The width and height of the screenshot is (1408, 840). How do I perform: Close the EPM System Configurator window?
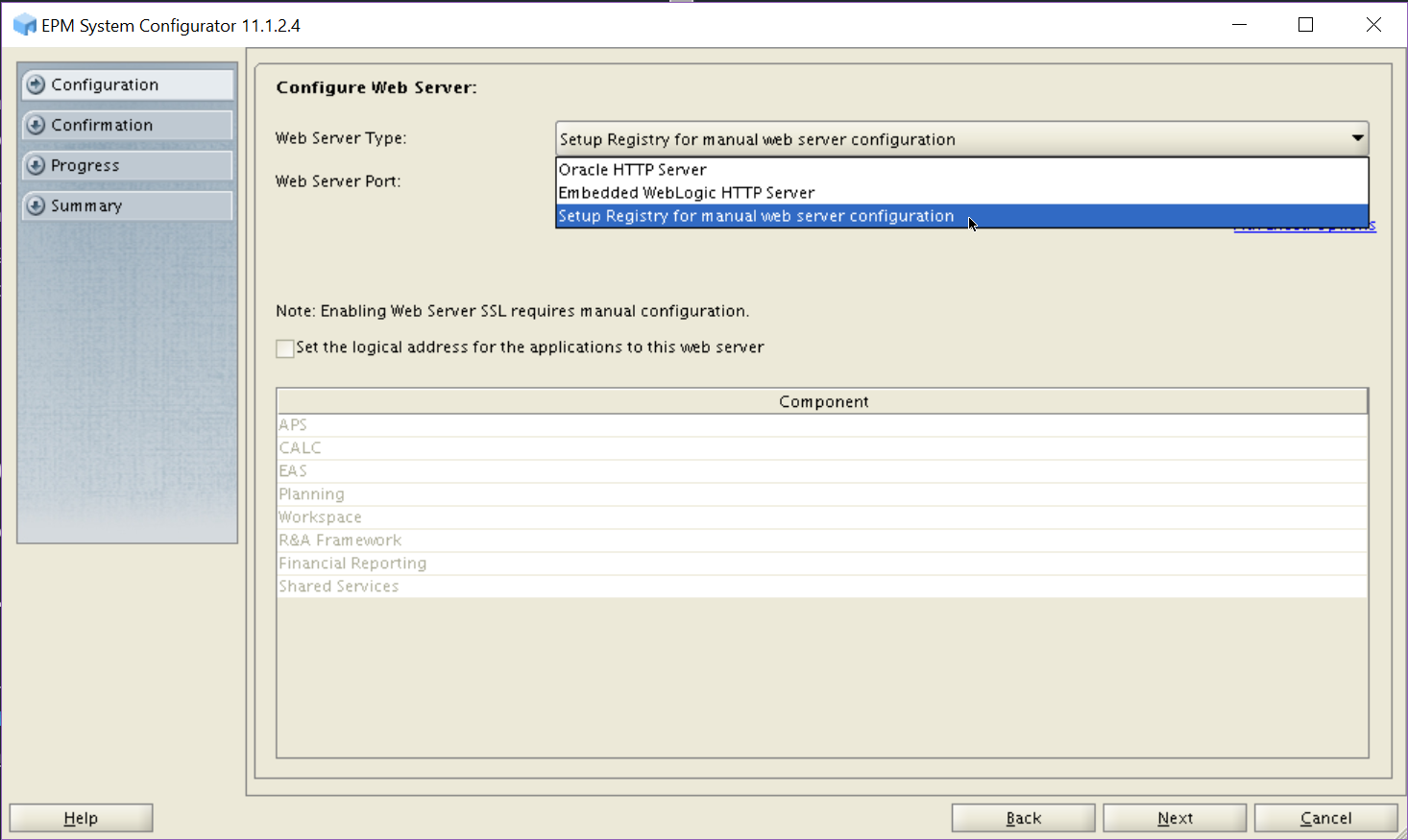[1373, 25]
